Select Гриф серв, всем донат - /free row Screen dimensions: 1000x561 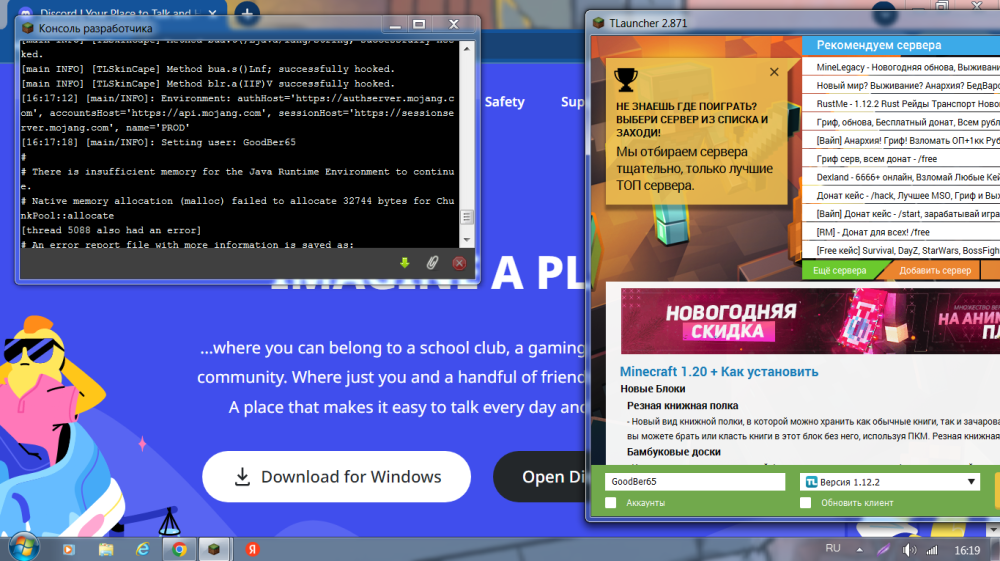[901, 159]
